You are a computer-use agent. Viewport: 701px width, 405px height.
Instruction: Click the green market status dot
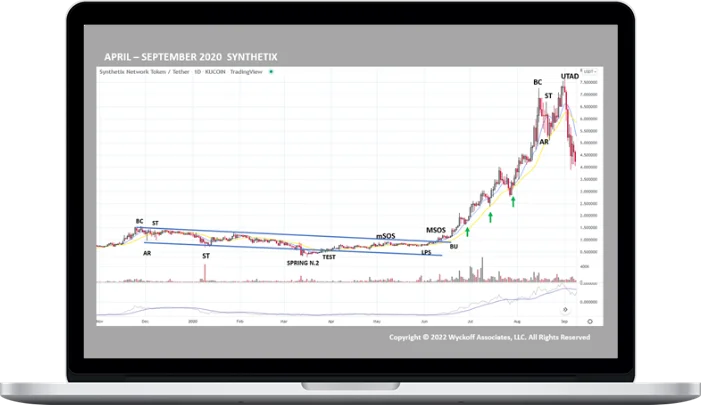pyautogui.click(x=272, y=72)
